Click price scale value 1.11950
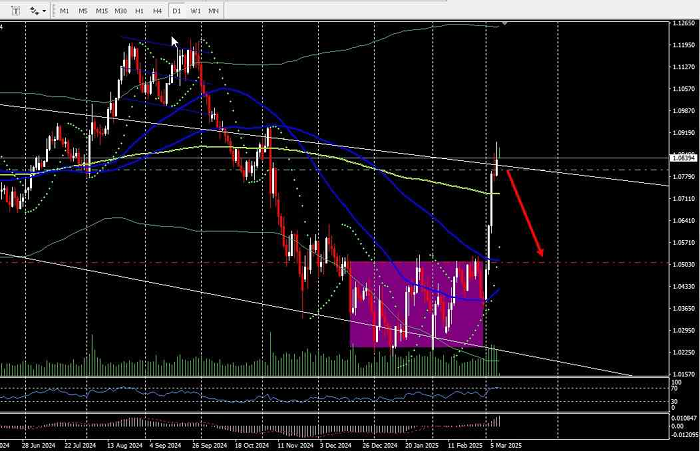The height and width of the screenshot is (451, 700). tap(684, 45)
